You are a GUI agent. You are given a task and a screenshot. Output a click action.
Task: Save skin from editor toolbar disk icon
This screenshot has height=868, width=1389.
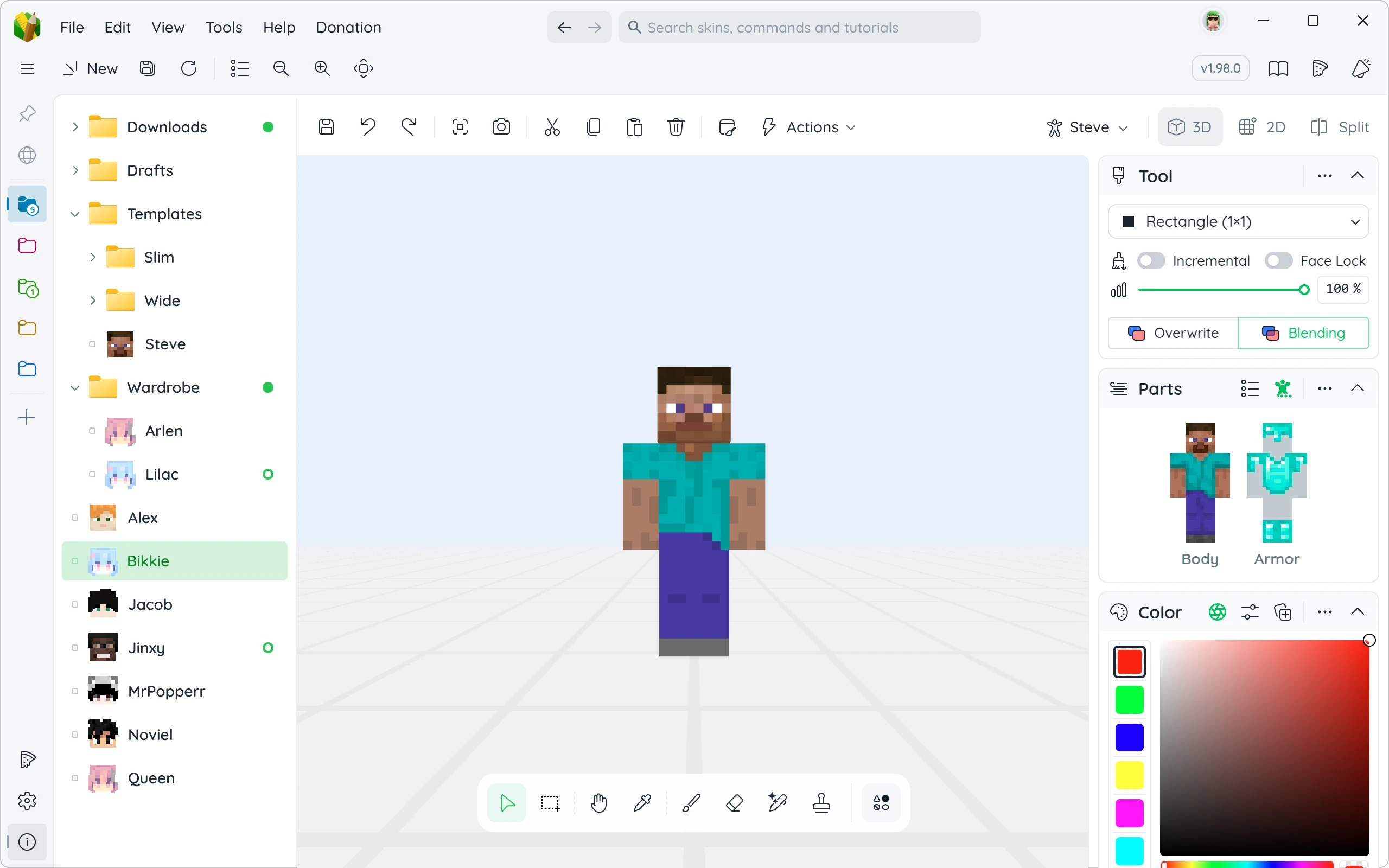coord(327,127)
